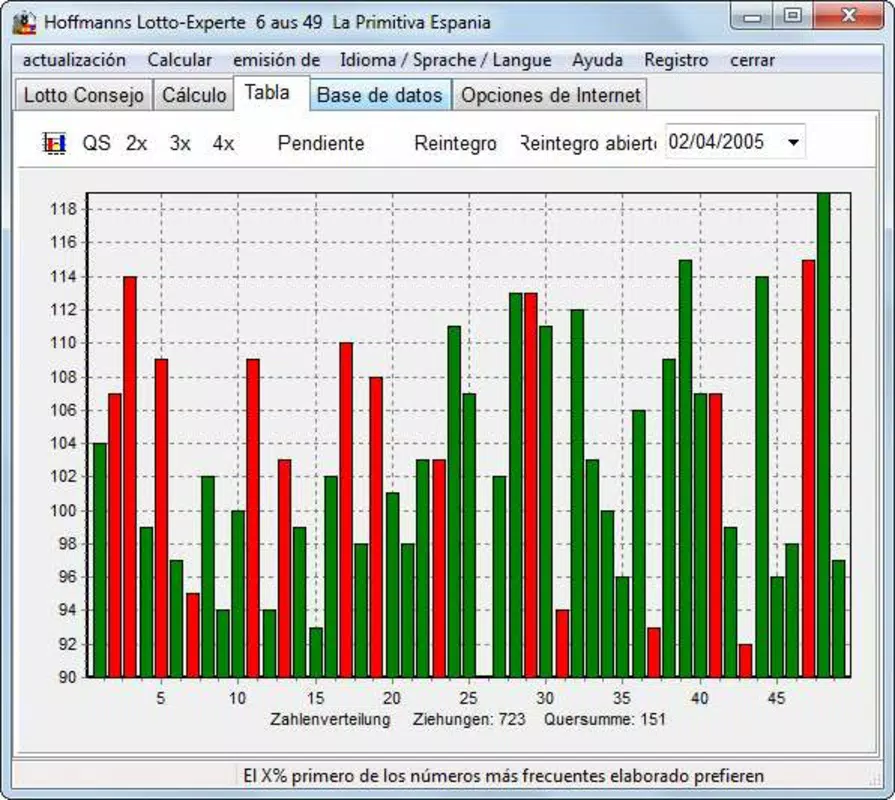895x800 pixels.
Task: Switch to the Lotto Consejo tab
Action: 83,95
